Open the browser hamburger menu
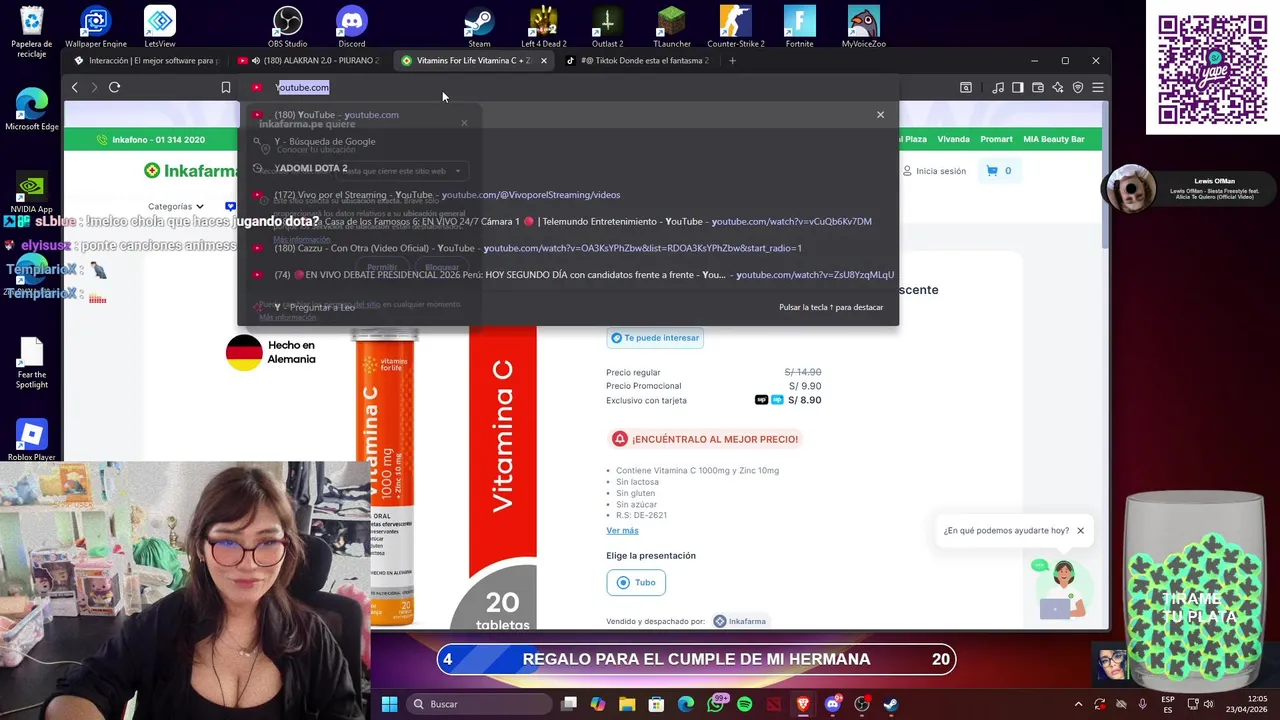 (1098, 87)
